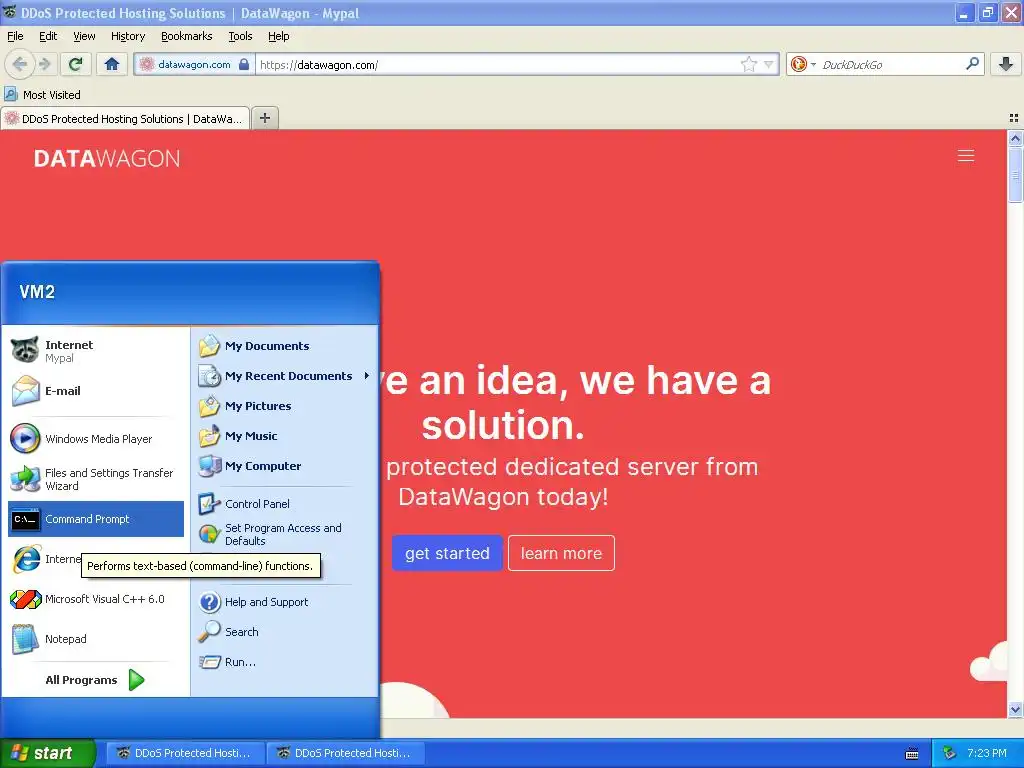Go forward using browser forward arrow
This screenshot has width=1024, height=768.
pos(44,64)
